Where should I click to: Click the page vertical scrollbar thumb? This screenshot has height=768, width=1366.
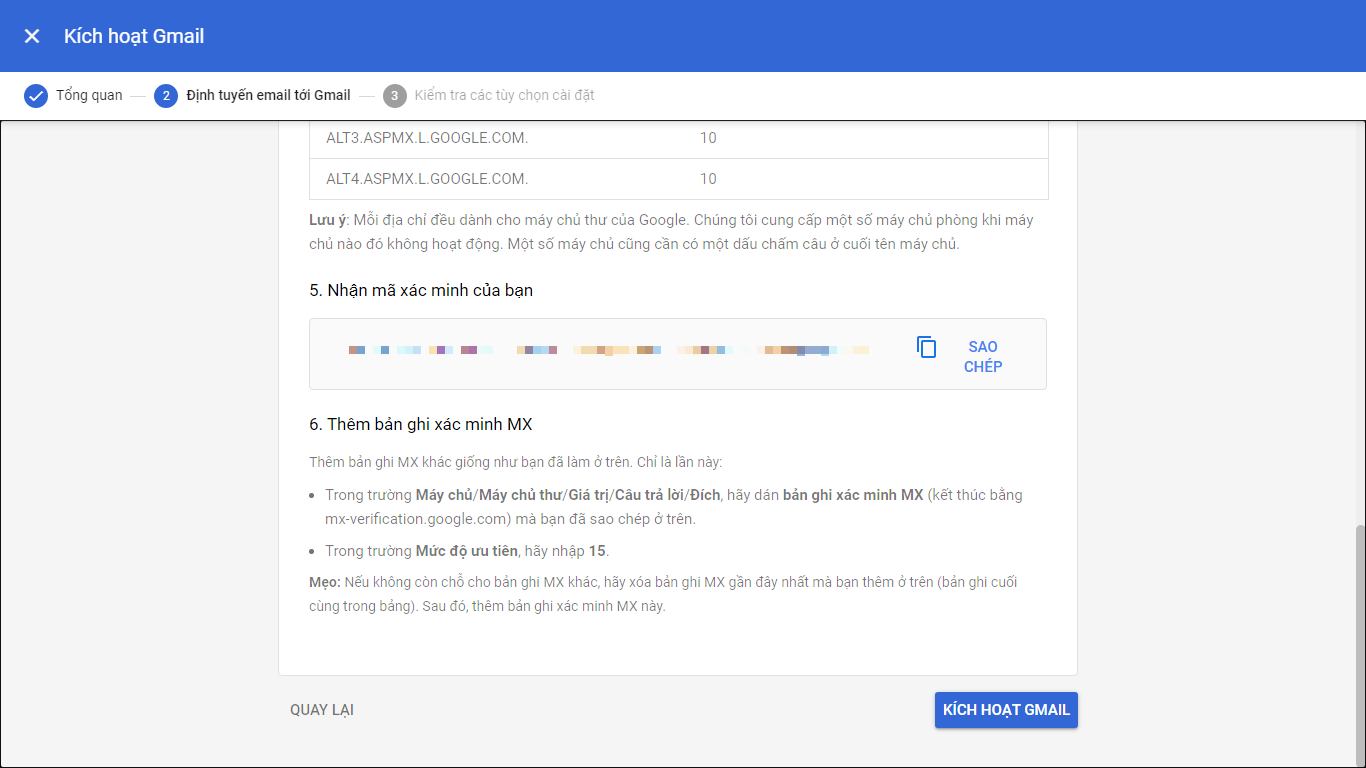click(x=1360, y=645)
